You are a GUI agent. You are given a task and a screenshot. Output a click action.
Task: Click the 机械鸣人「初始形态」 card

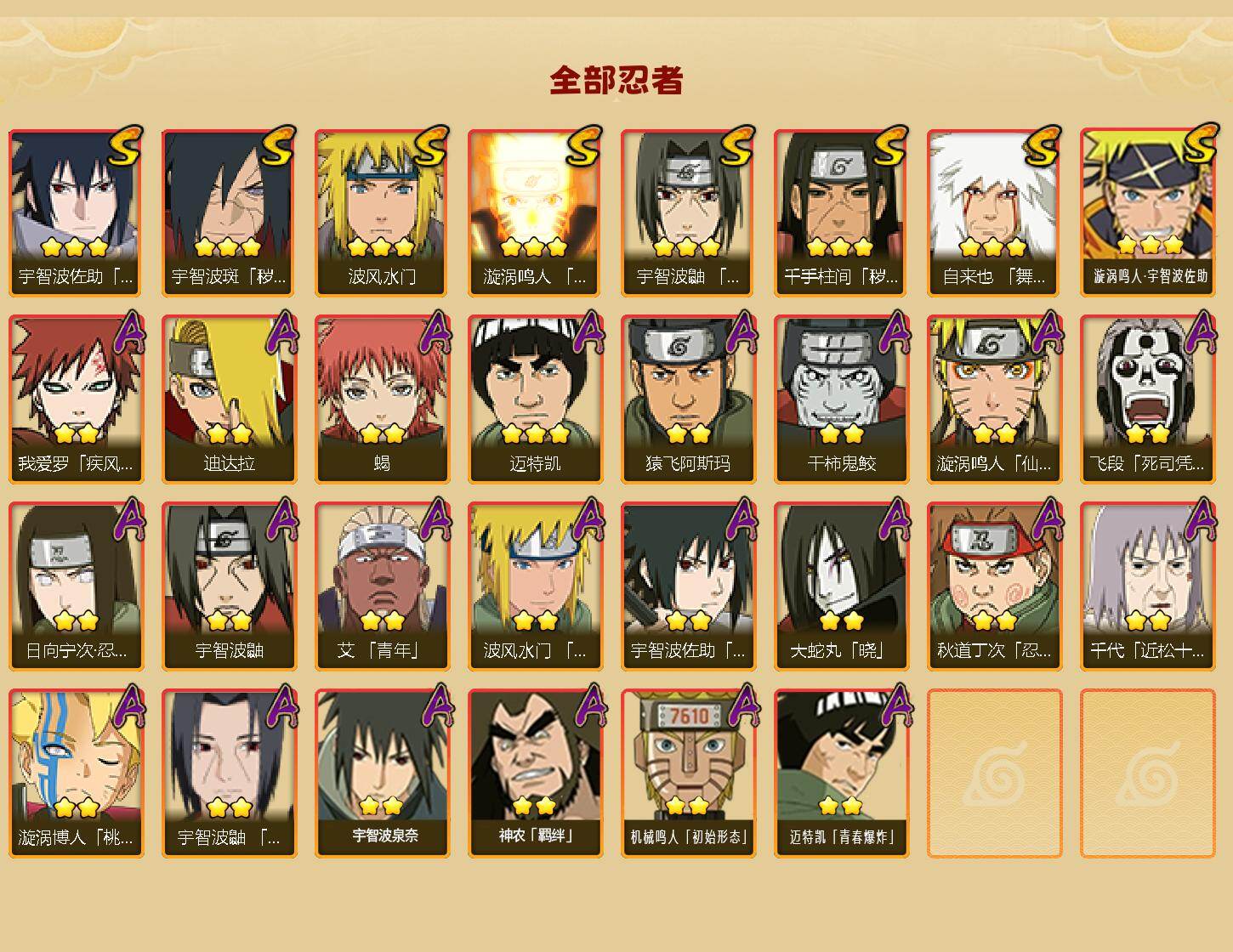pyautogui.click(x=688, y=773)
